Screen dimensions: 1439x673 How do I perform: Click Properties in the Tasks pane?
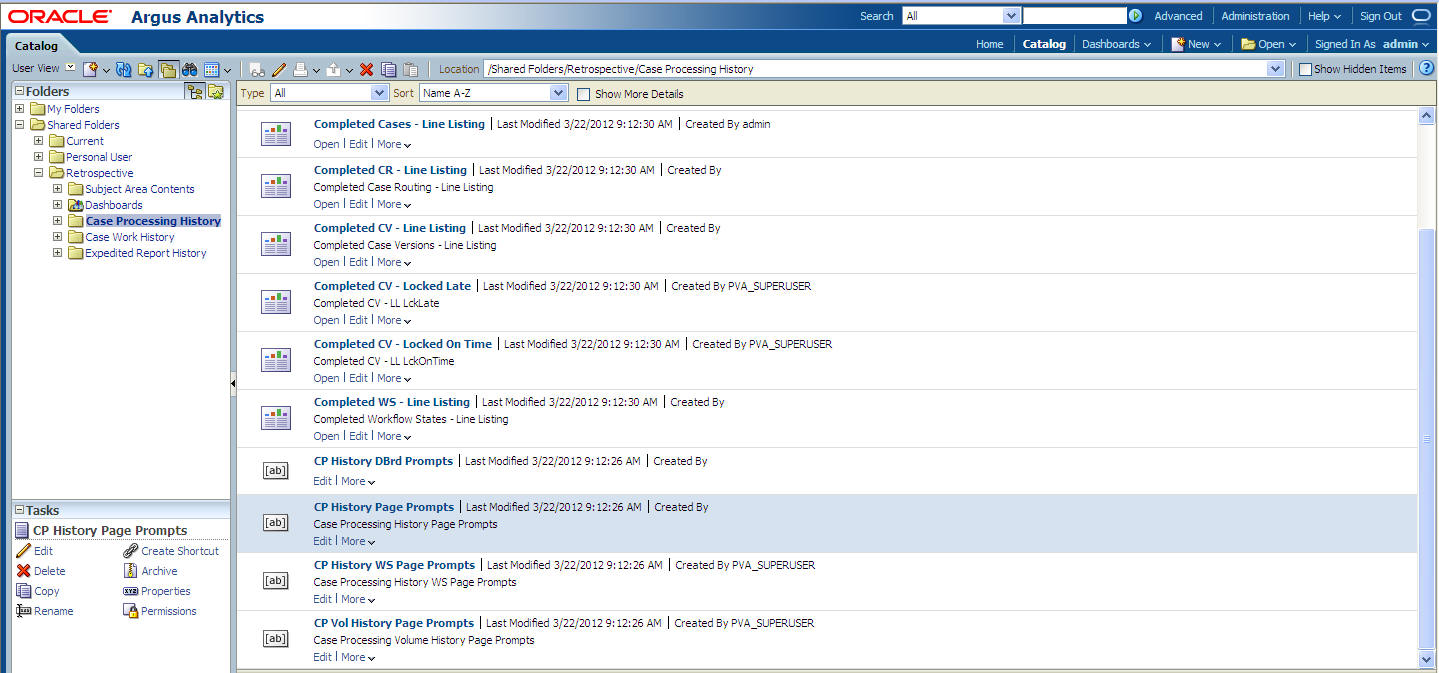pos(156,591)
